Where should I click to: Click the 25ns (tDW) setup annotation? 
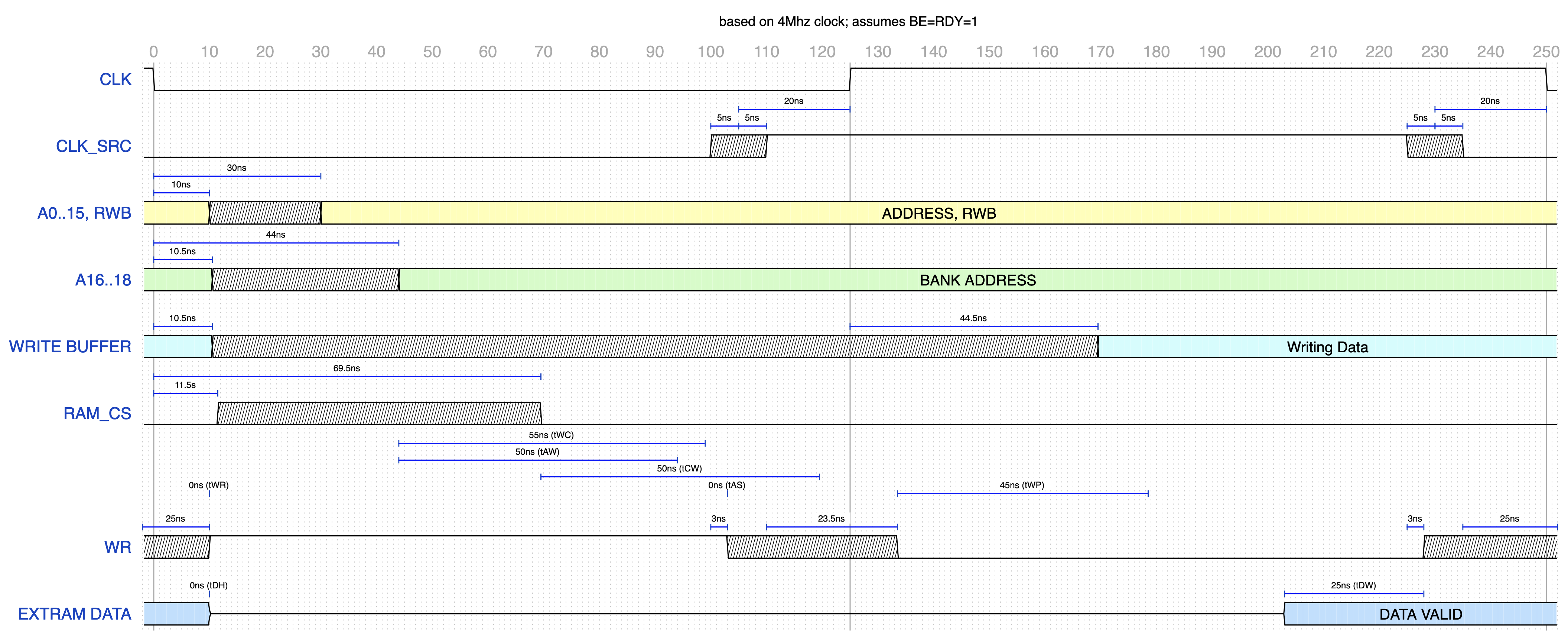pos(1353,585)
